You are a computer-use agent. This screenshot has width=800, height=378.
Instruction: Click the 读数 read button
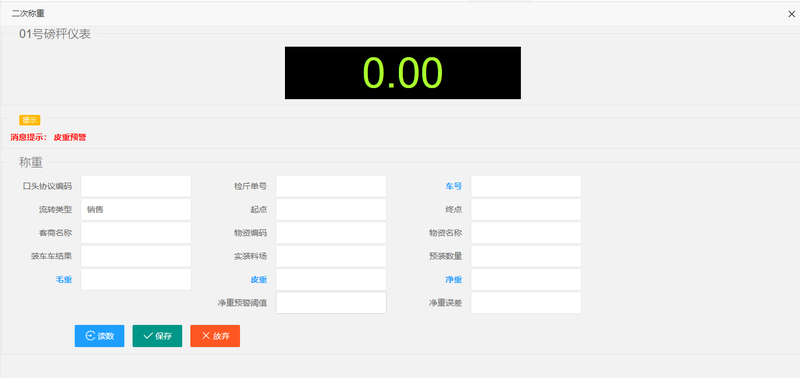[x=99, y=336]
